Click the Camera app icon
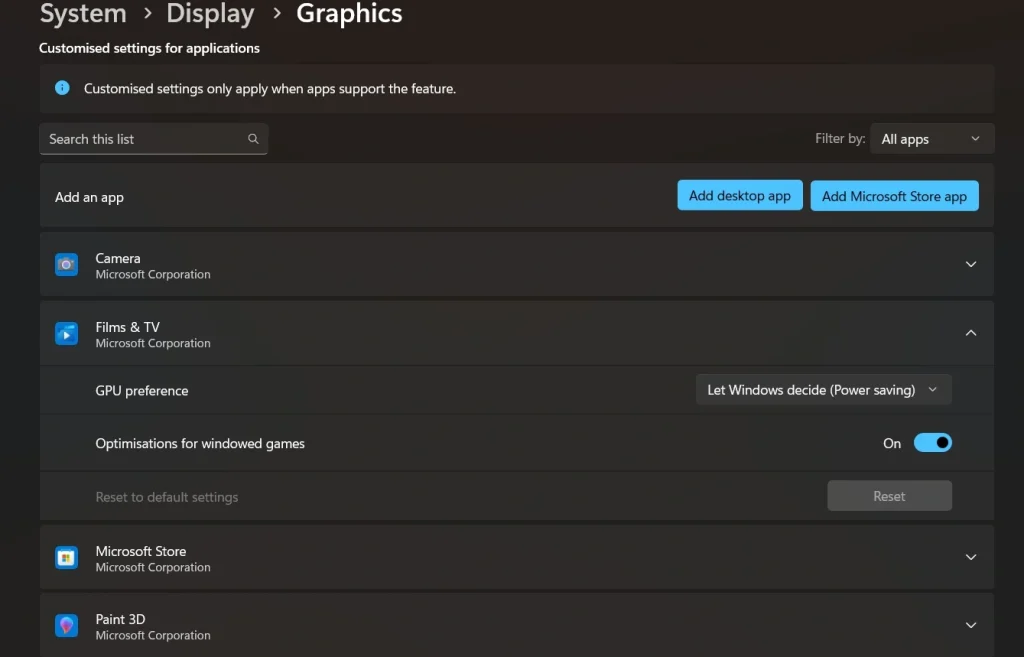1024x657 pixels. tap(66, 264)
